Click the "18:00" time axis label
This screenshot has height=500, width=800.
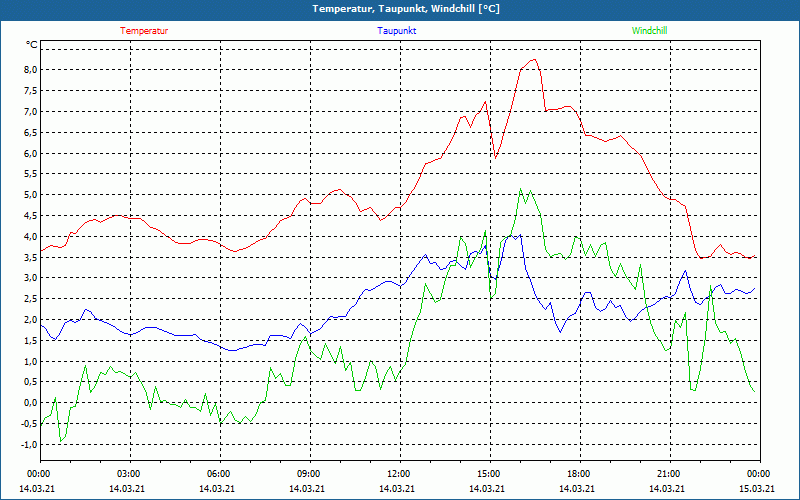(x=579, y=474)
